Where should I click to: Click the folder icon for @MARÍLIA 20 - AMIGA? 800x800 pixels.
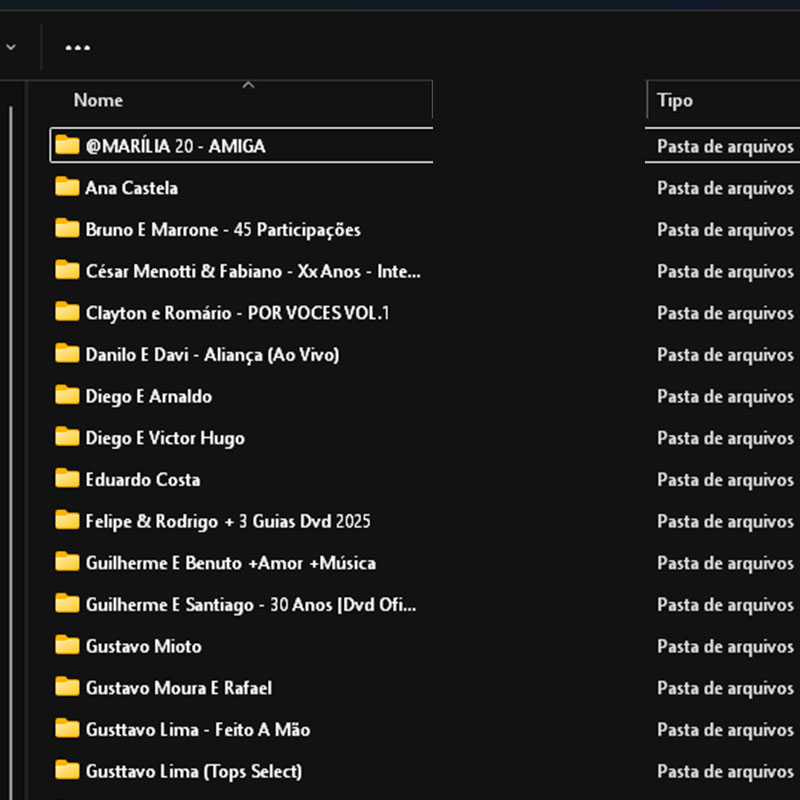coord(67,145)
